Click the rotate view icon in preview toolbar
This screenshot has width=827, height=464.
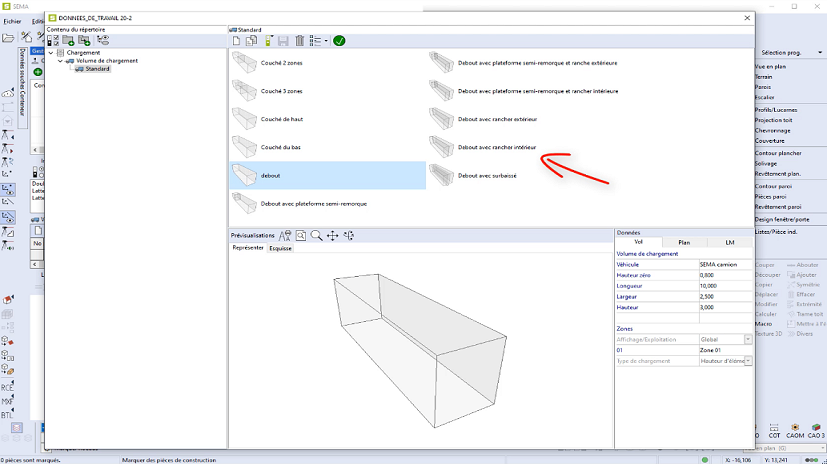point(349,236)
